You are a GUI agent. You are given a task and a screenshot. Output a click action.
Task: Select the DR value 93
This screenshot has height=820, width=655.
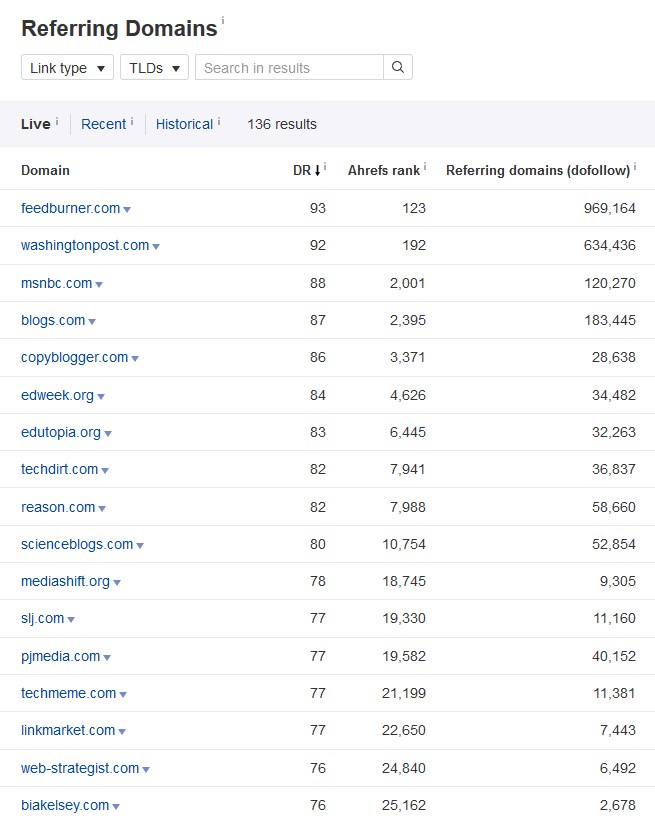[x=318, y=208]
